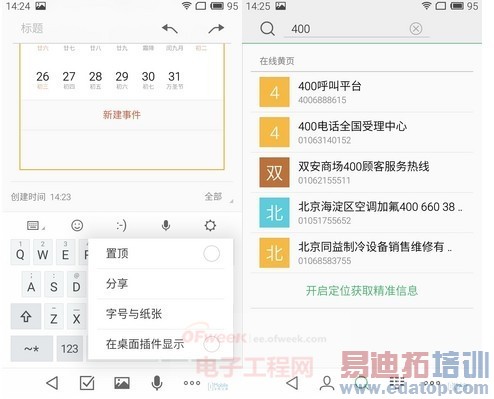
Task: Tap the undo arrow in note editor
Action: click(x=170, y=29)
